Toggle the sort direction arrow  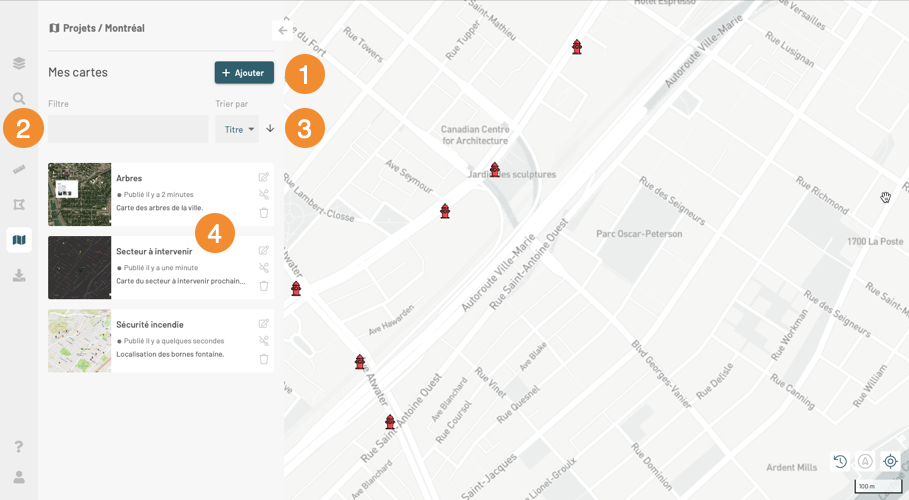[x=270, y=129]
